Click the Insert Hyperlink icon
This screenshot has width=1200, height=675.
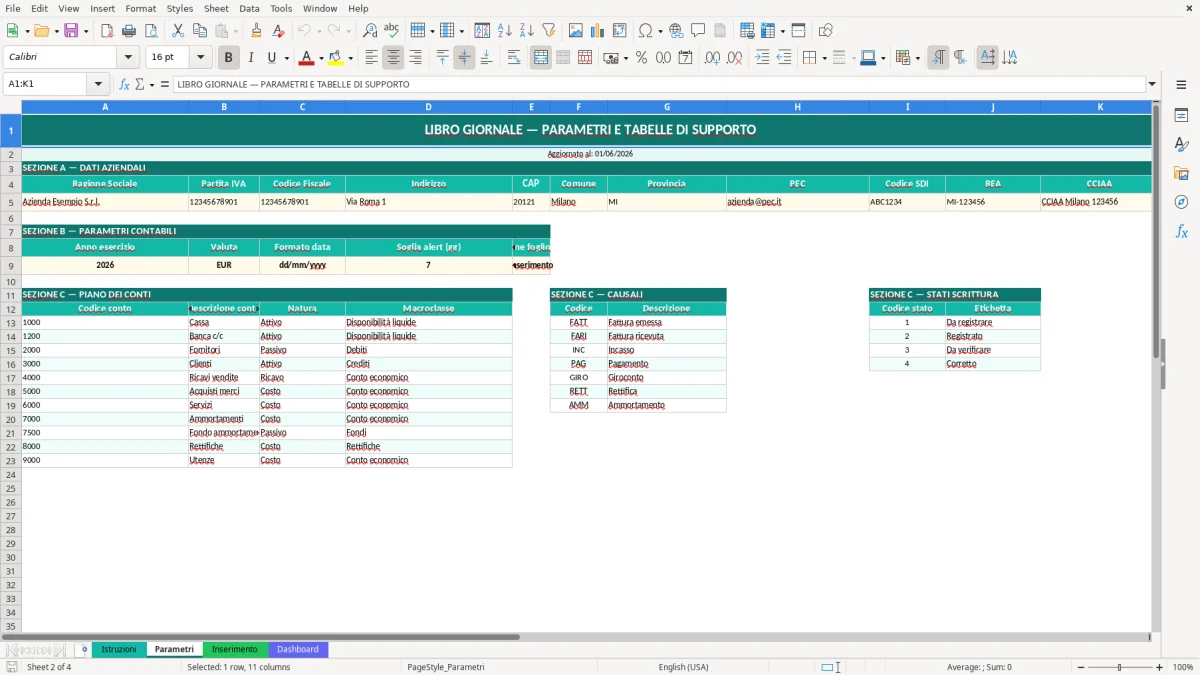tap(676, 31)
